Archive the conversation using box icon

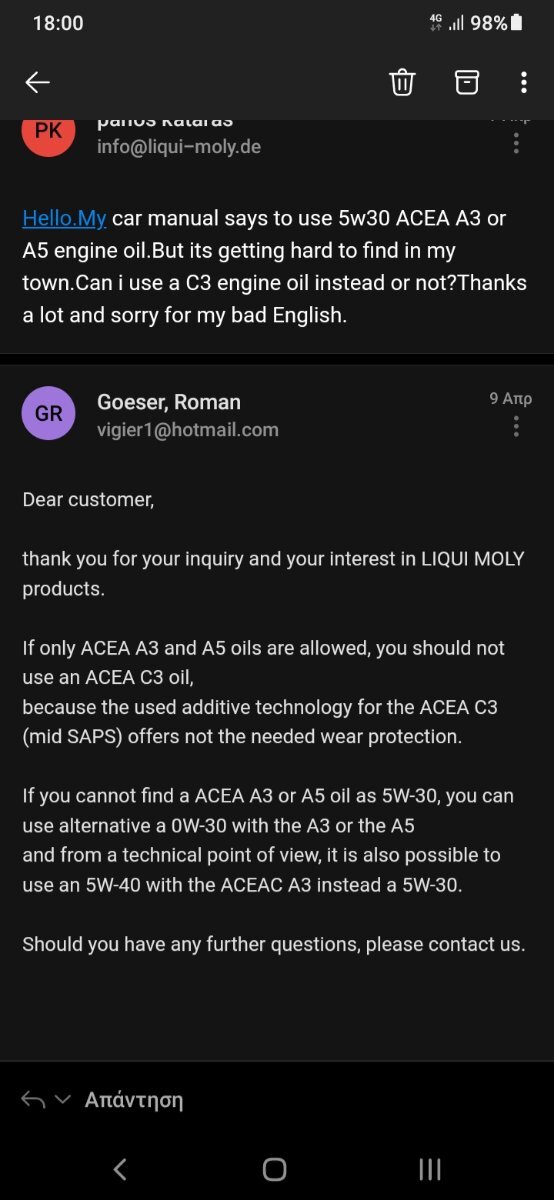click(466, 83)
